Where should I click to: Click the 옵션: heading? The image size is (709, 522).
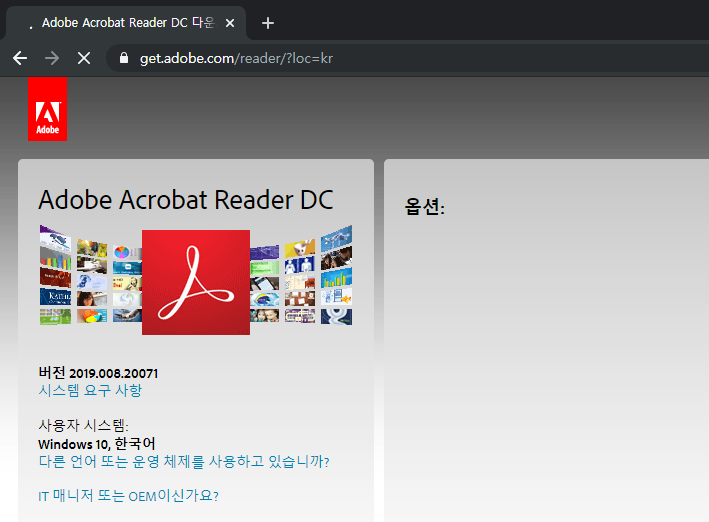point(425,207)
